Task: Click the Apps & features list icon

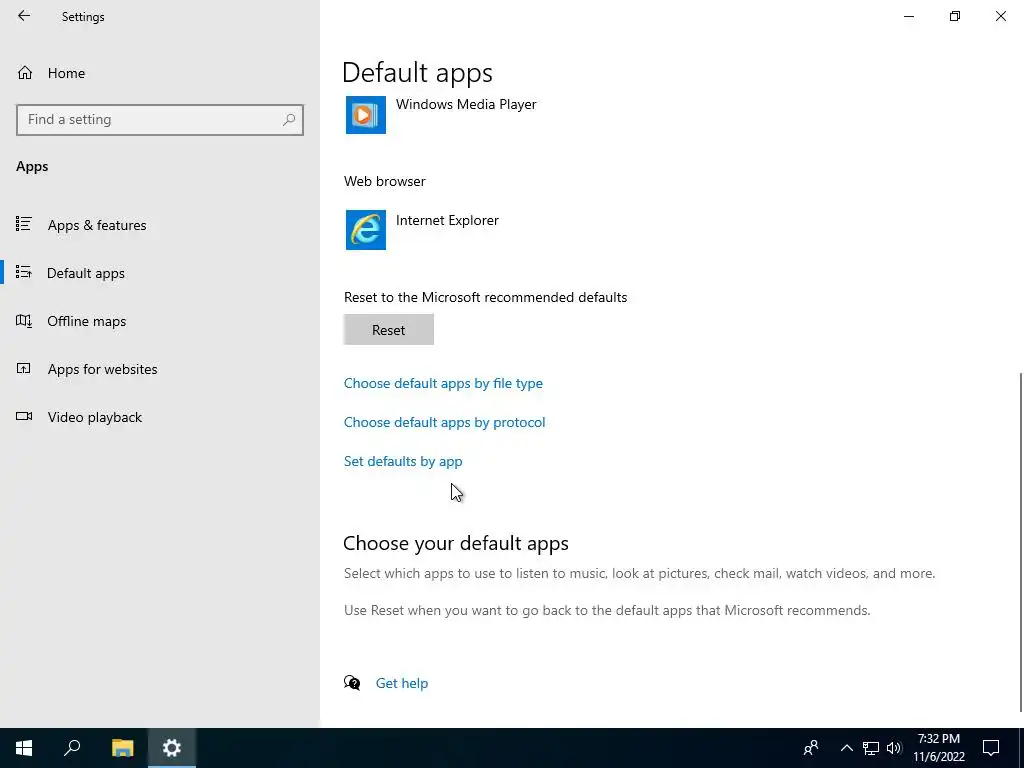Action: (x=24, y=225)
